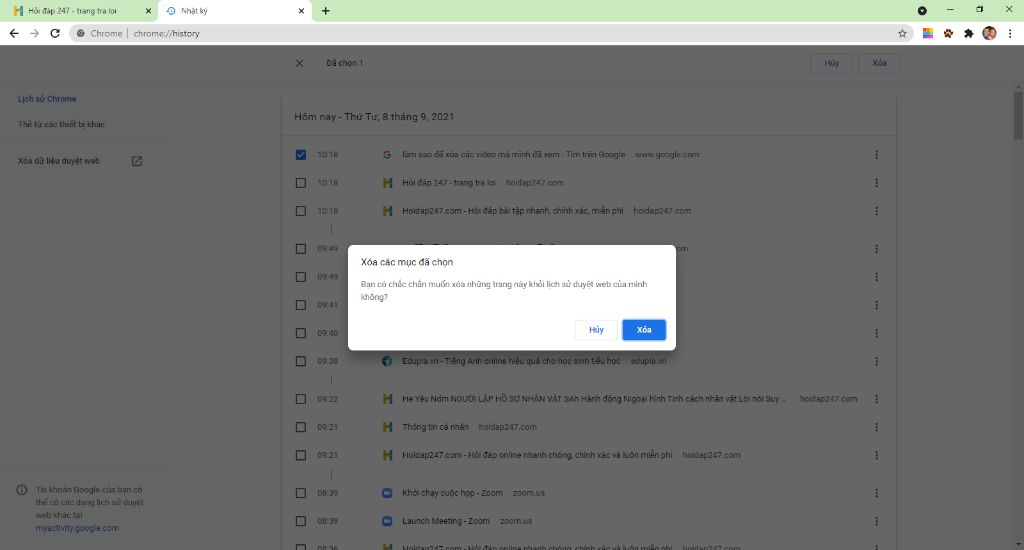
Task: Check the Khởi chạy cuộc họp - Zoom entry
Action: click(x=300, y=493)
